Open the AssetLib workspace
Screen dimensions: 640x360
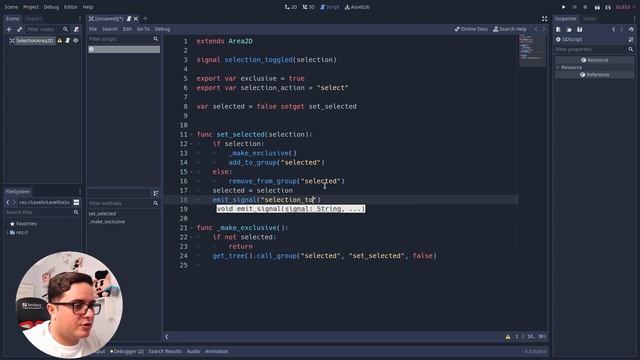coord(357,7)
